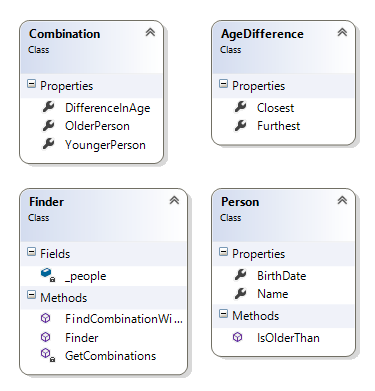The image size is (375, 391).
Task: Select the FindCombinationWi... method
Action: pyautogui.click(x=124, y=319)
